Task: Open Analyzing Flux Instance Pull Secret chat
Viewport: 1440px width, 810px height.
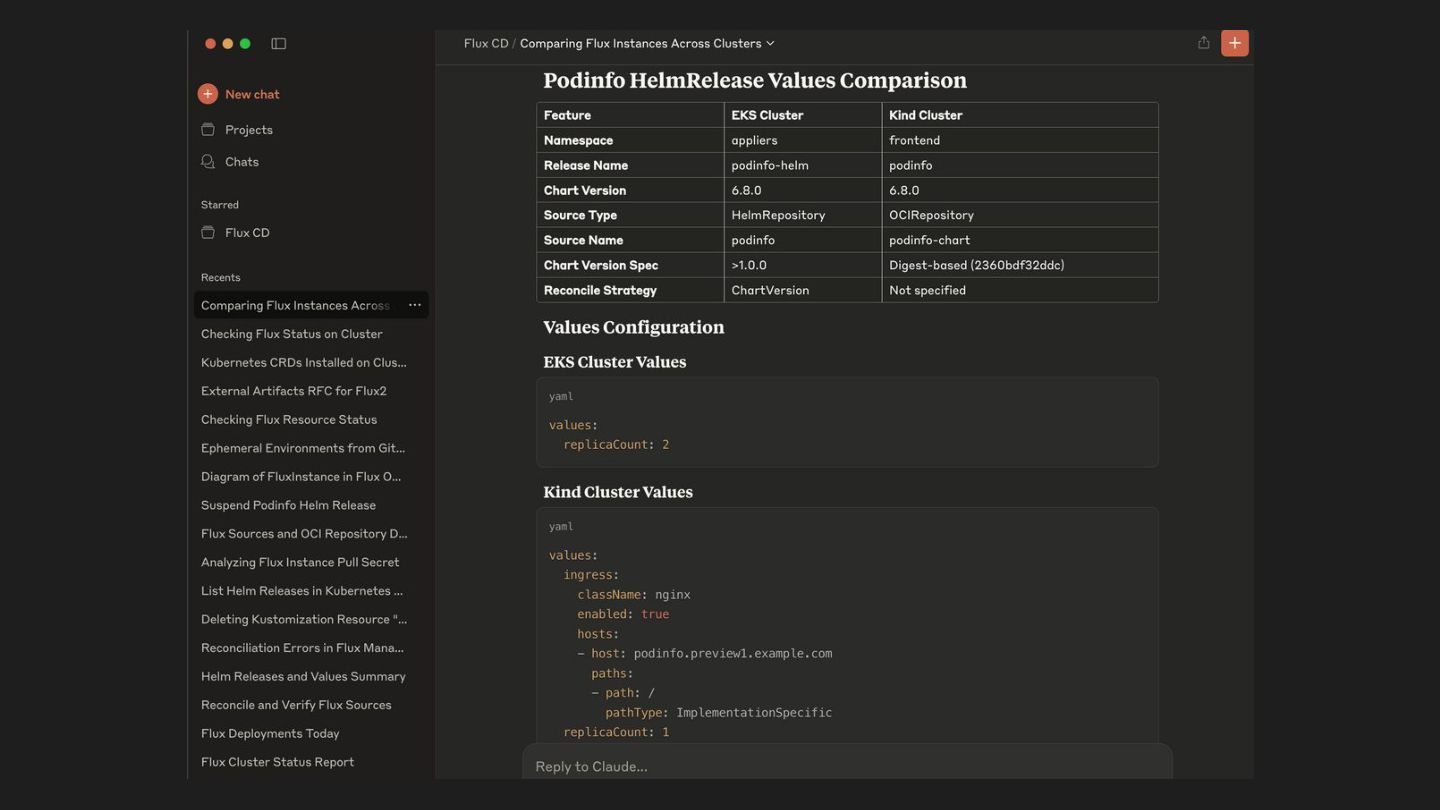Action: pos(300,562)
